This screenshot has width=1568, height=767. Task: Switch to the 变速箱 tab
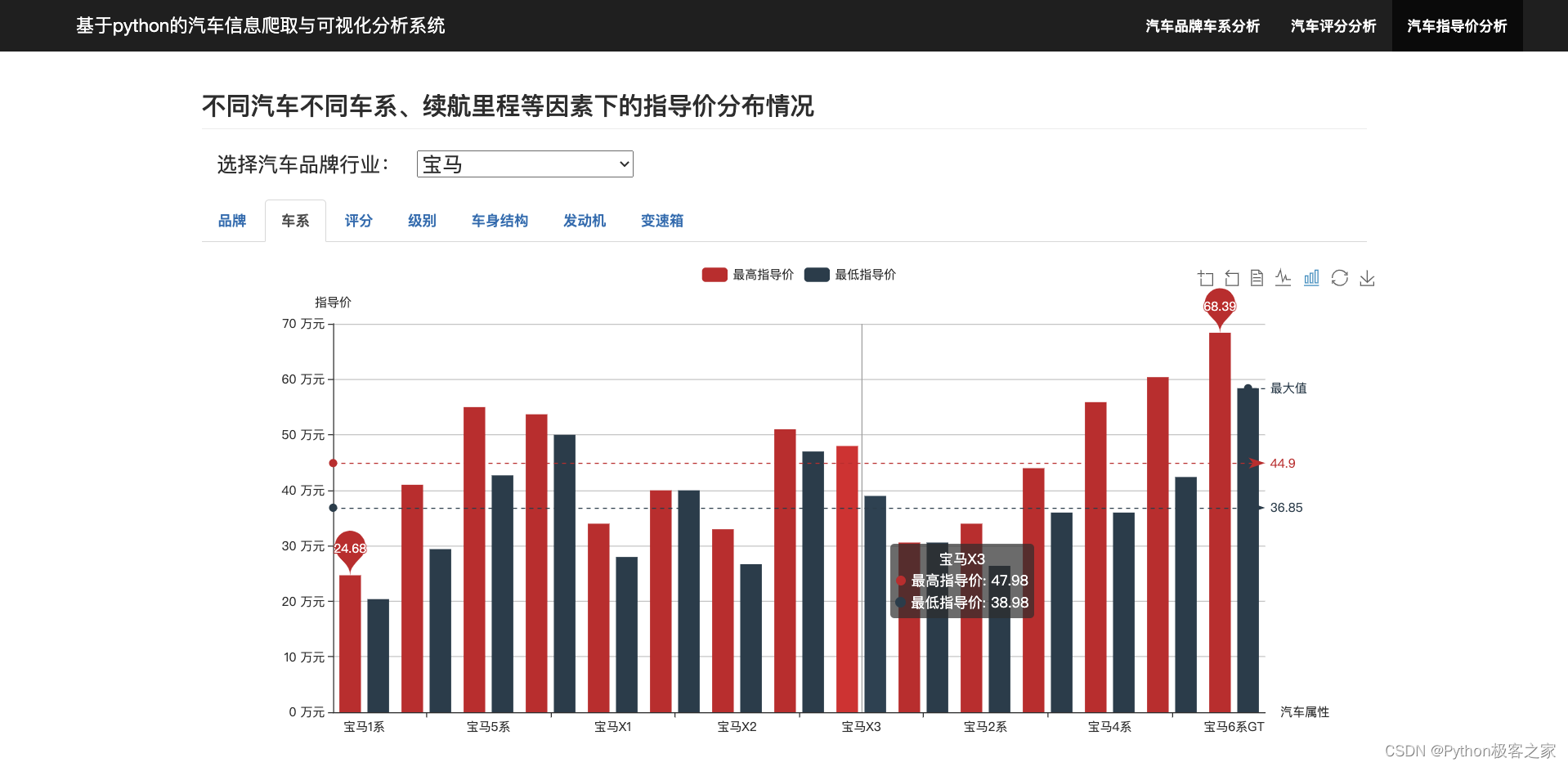(x=662, y=221)
